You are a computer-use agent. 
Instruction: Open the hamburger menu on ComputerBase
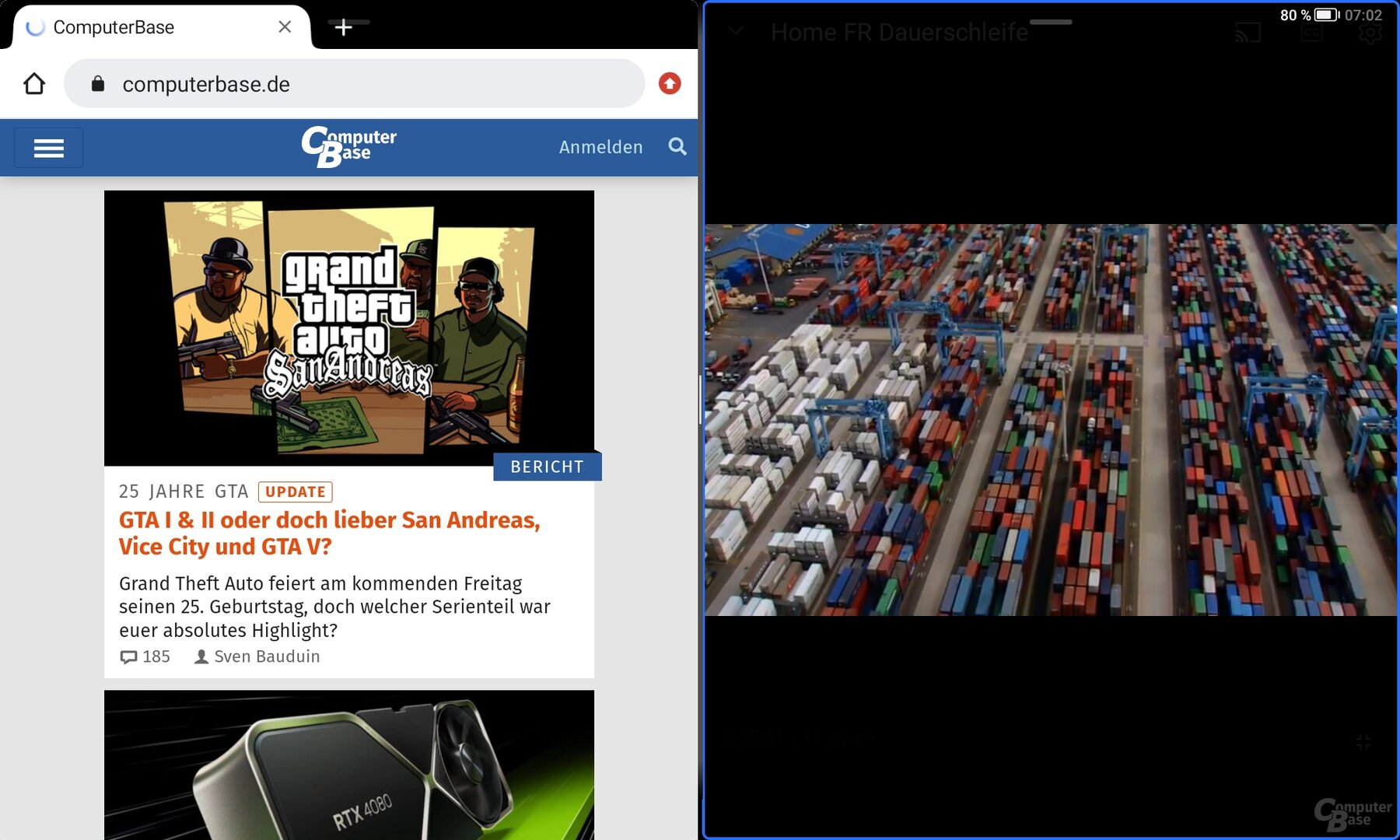coord(48,148)
